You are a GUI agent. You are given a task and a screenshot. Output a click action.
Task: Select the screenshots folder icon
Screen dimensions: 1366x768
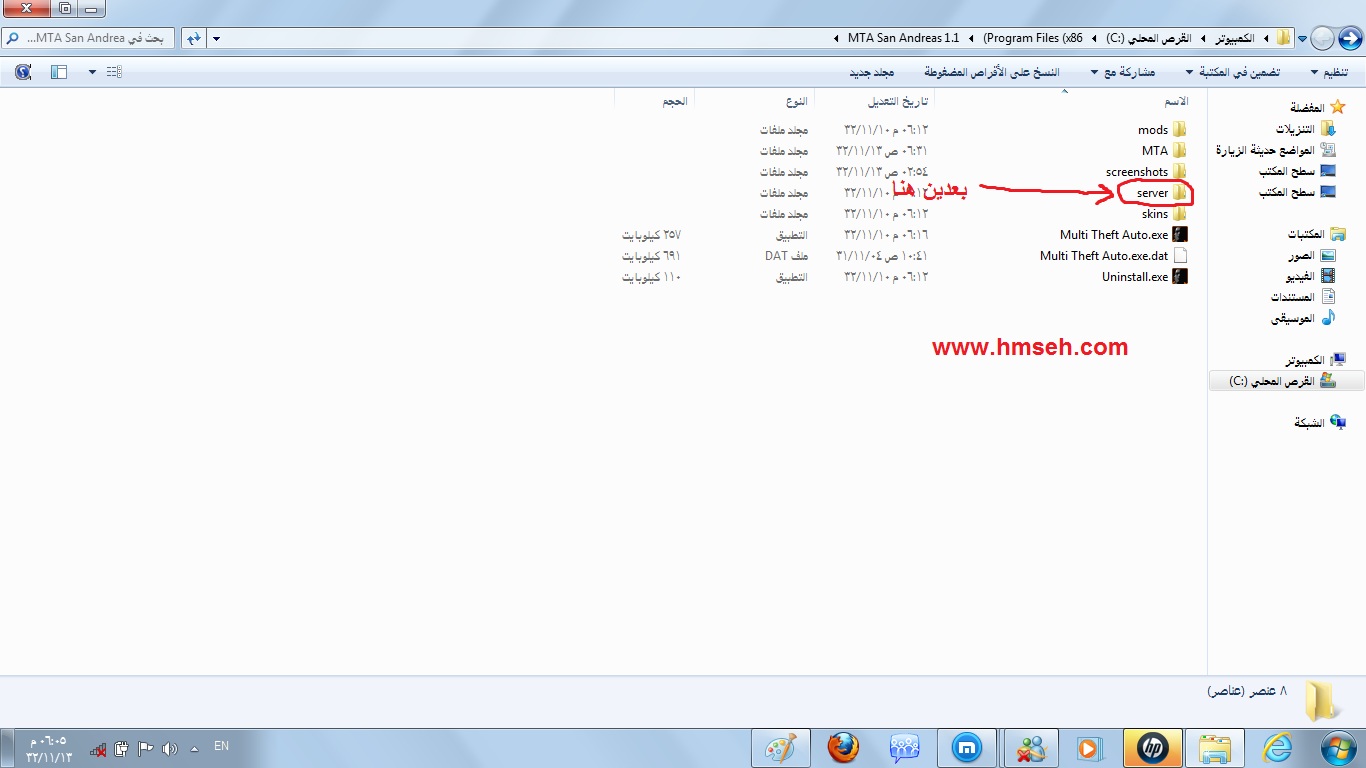[1180, 172]
